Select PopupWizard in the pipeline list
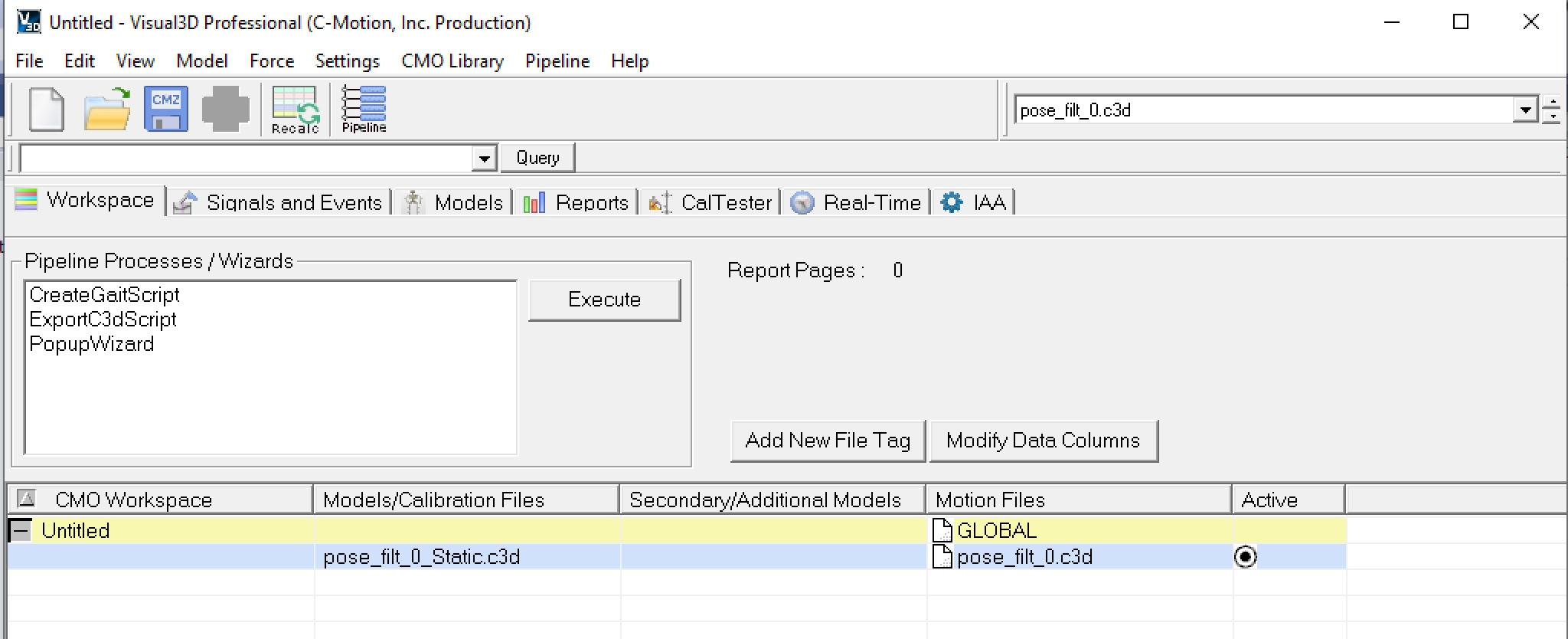 pyautogui.click(x=91, y=344)
